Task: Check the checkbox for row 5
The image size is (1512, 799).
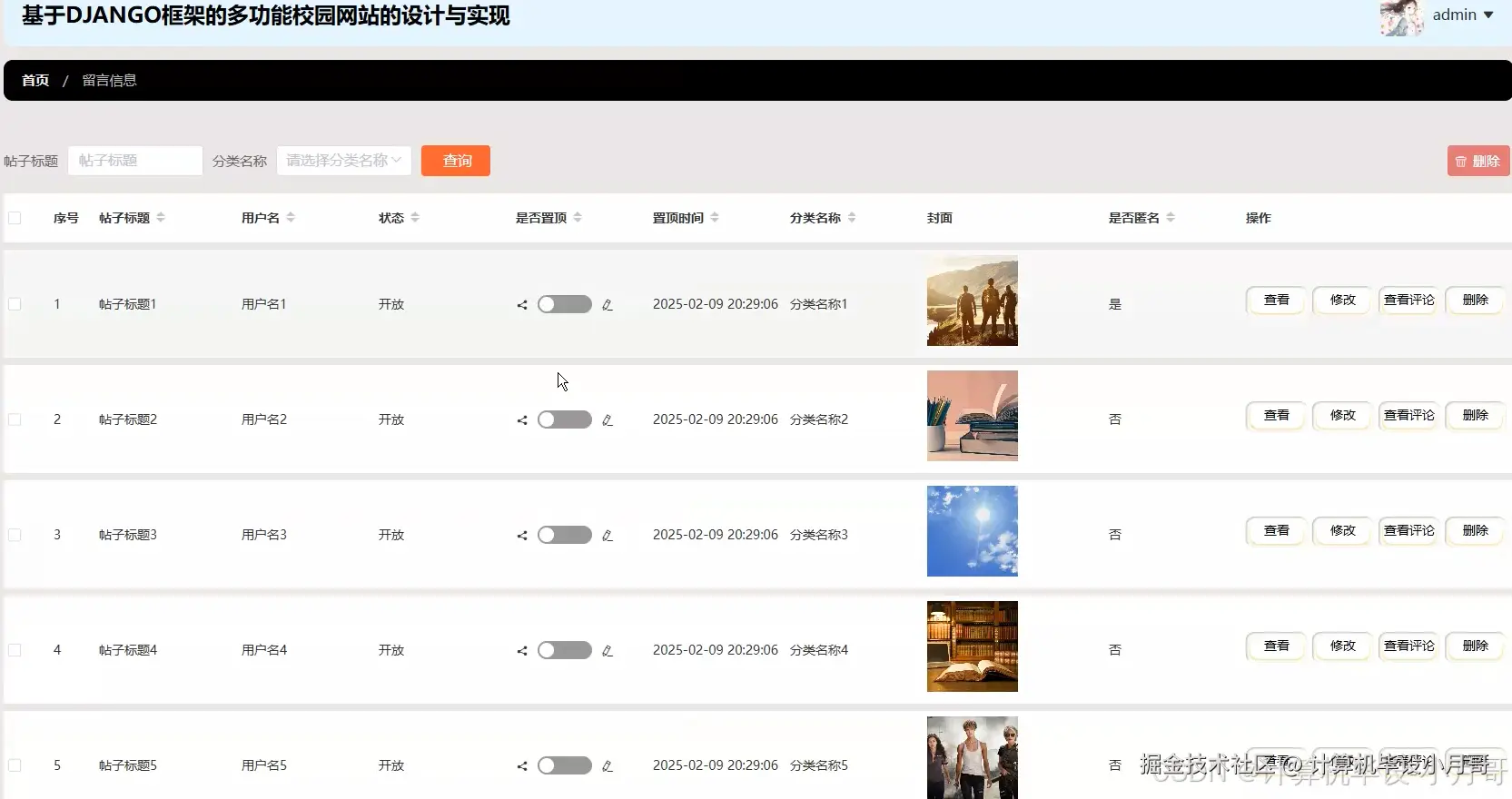Action: pos(15,765)
